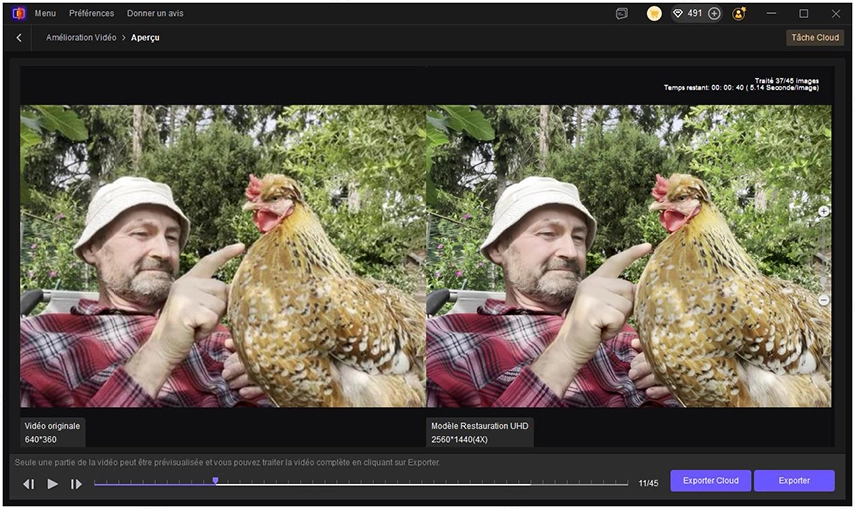
Task: Open the Menu item
Action: point(45,14)
